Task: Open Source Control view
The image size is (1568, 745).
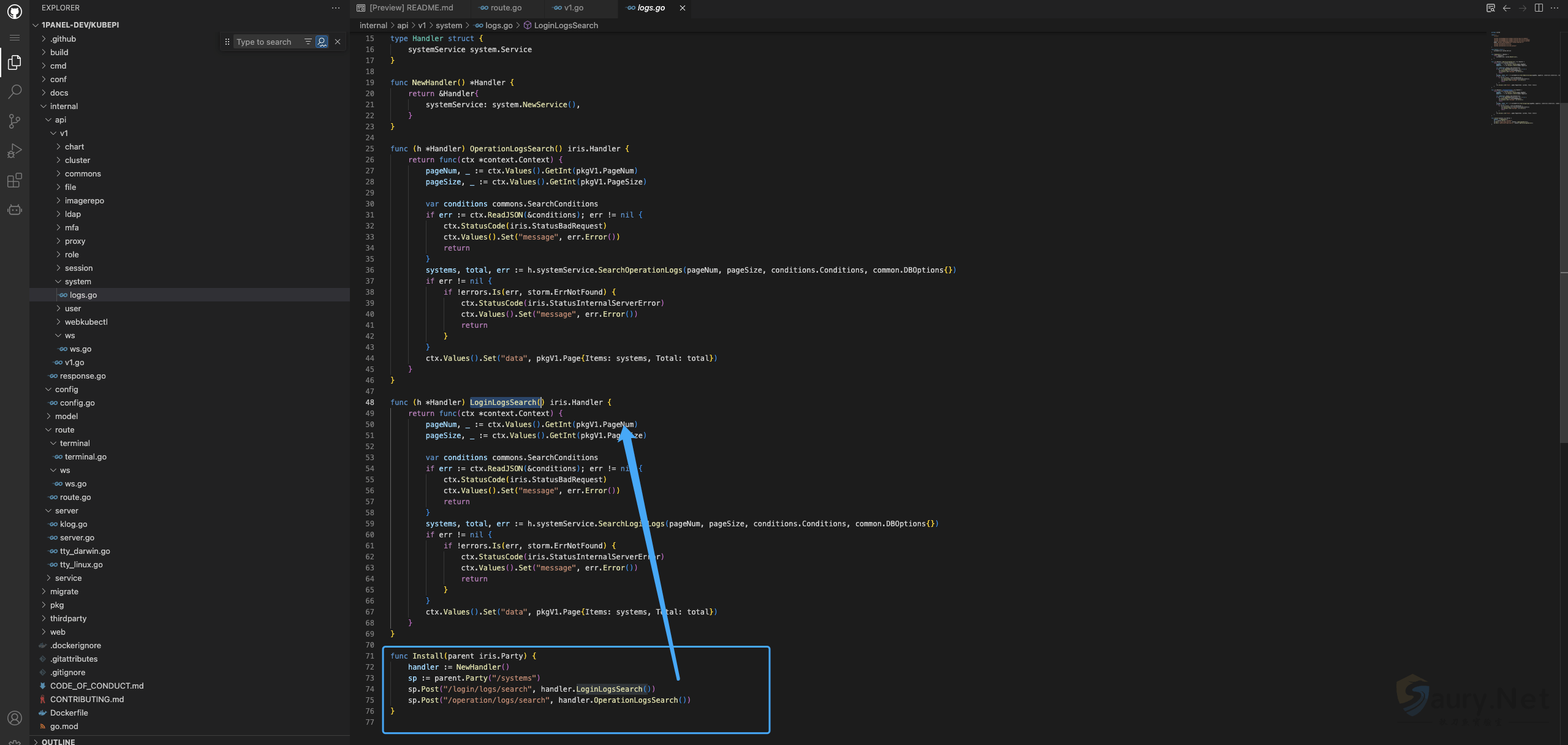Action: [15, 121]
